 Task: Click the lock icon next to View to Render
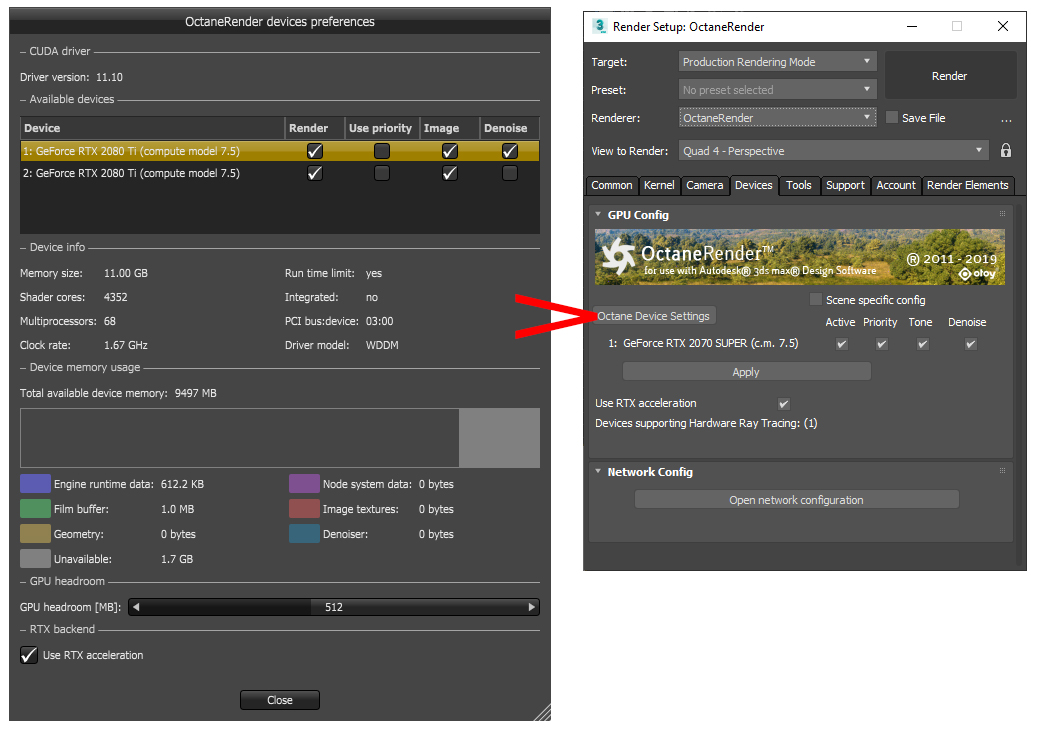coord(1006,151)
